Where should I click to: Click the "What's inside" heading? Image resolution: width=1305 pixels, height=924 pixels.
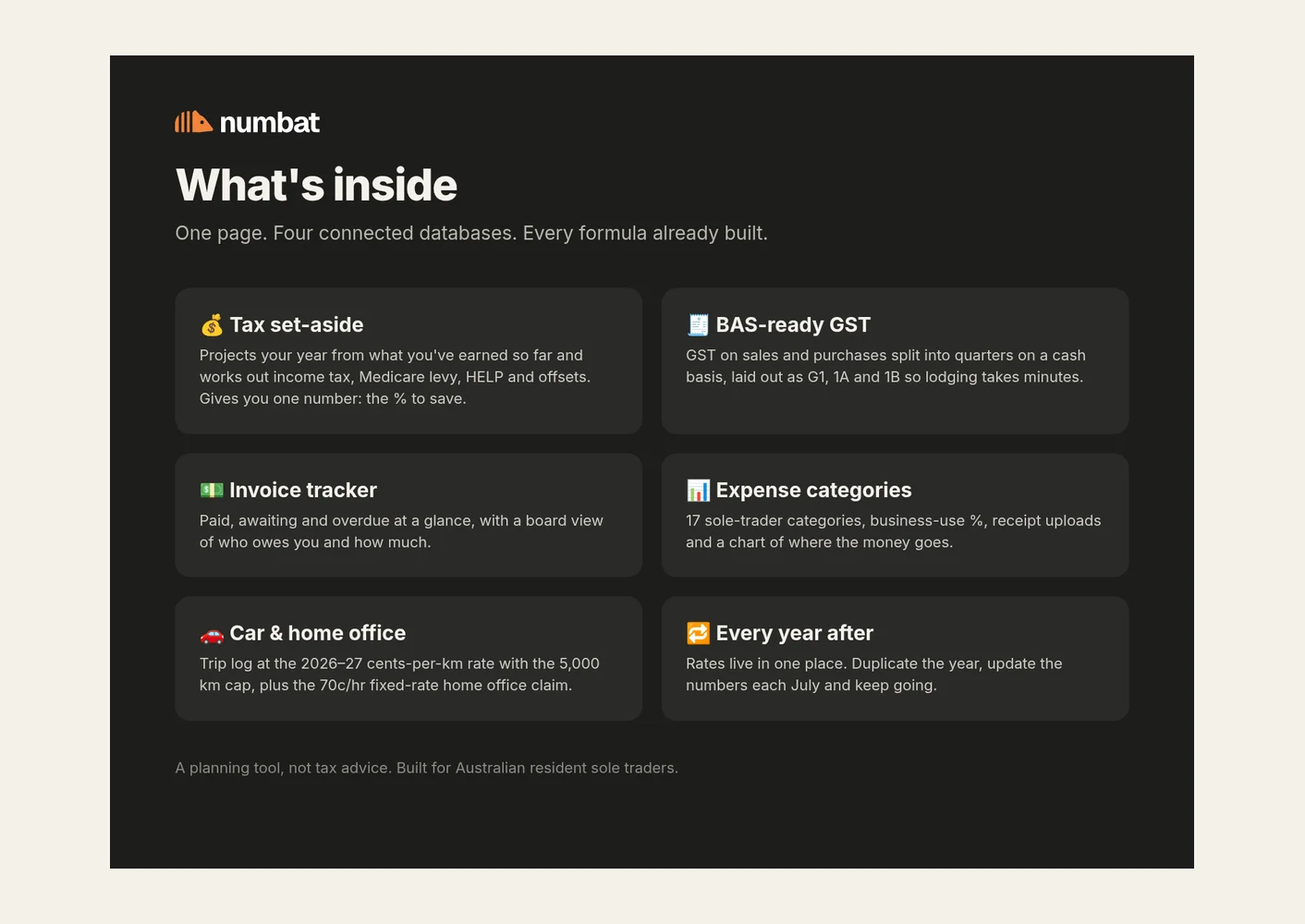click(x=316, y=185)
